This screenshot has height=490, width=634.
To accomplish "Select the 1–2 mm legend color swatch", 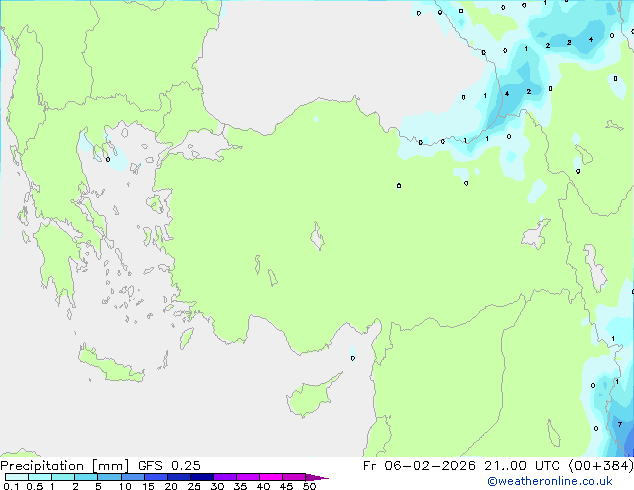I will point(63,477).
